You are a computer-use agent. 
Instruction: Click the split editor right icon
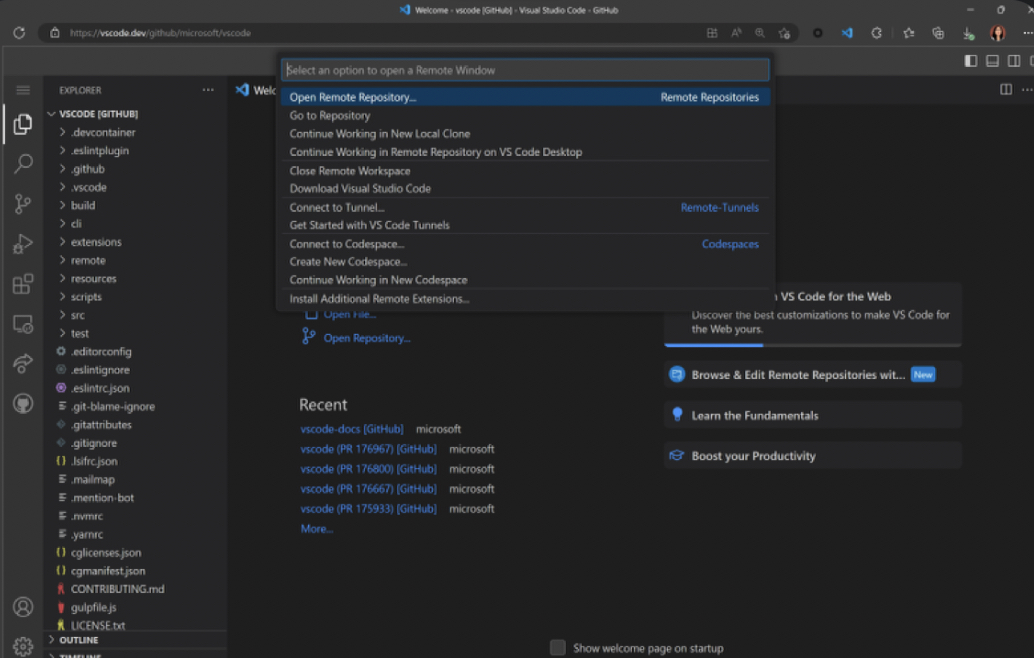point(1006,90)
